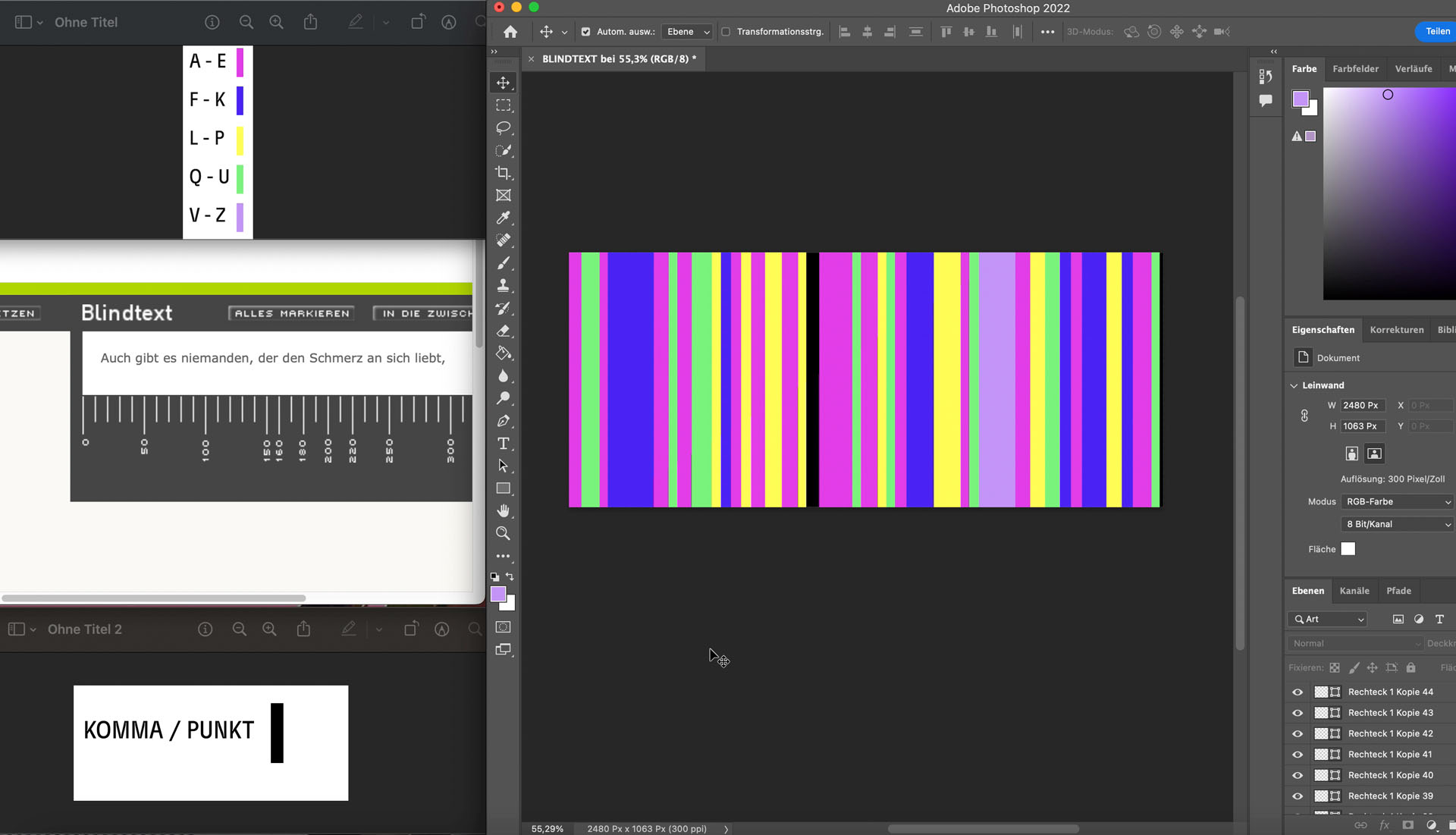Hide layer Rechteck 1 Kopie 40
The width and height of the screenshot is (1456, 835).
pyautogui.click(x=1298, y=776)
